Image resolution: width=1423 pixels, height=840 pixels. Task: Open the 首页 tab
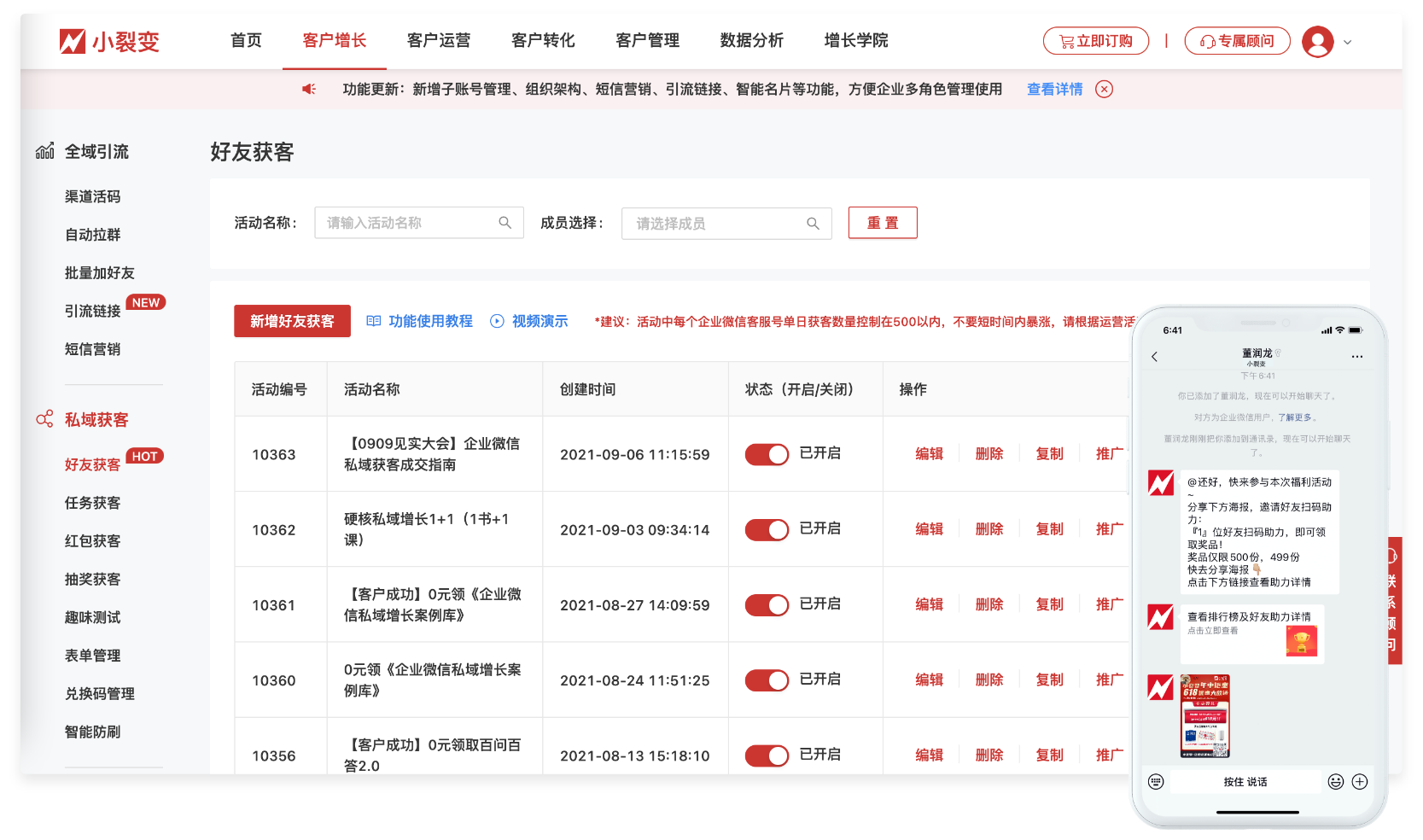246,40
